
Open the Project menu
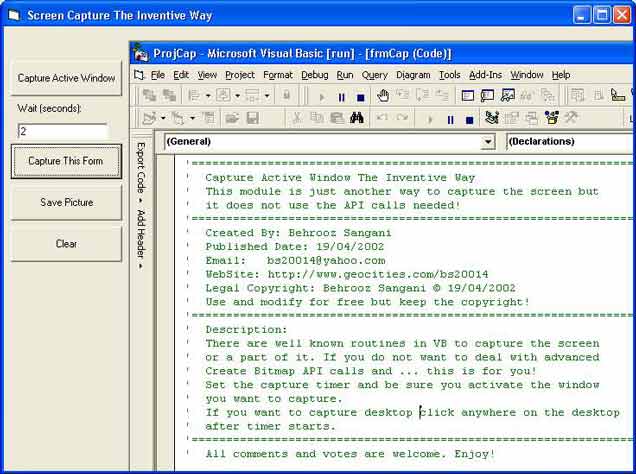pos(240,74)
